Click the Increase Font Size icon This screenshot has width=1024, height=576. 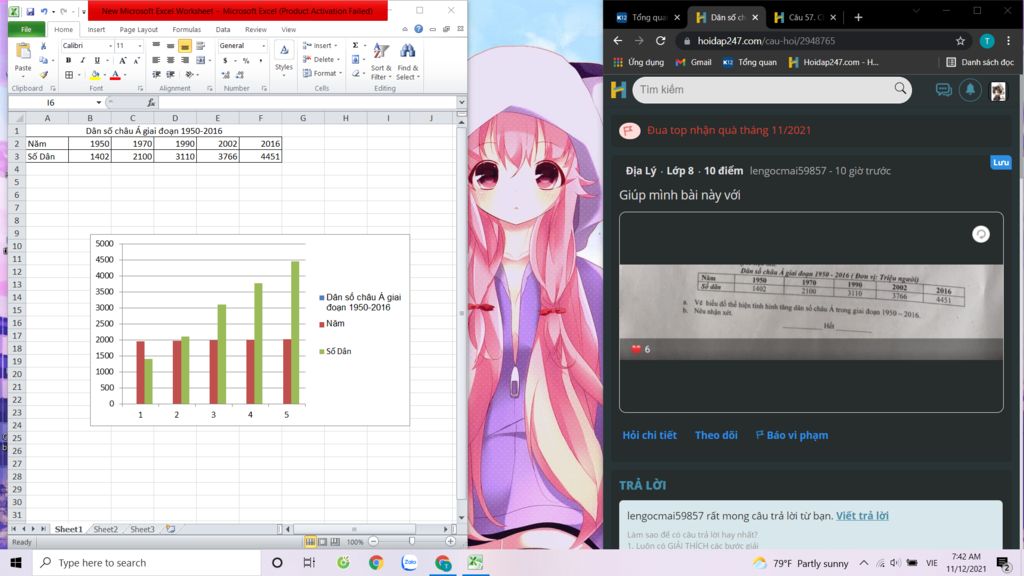[122, 60]
